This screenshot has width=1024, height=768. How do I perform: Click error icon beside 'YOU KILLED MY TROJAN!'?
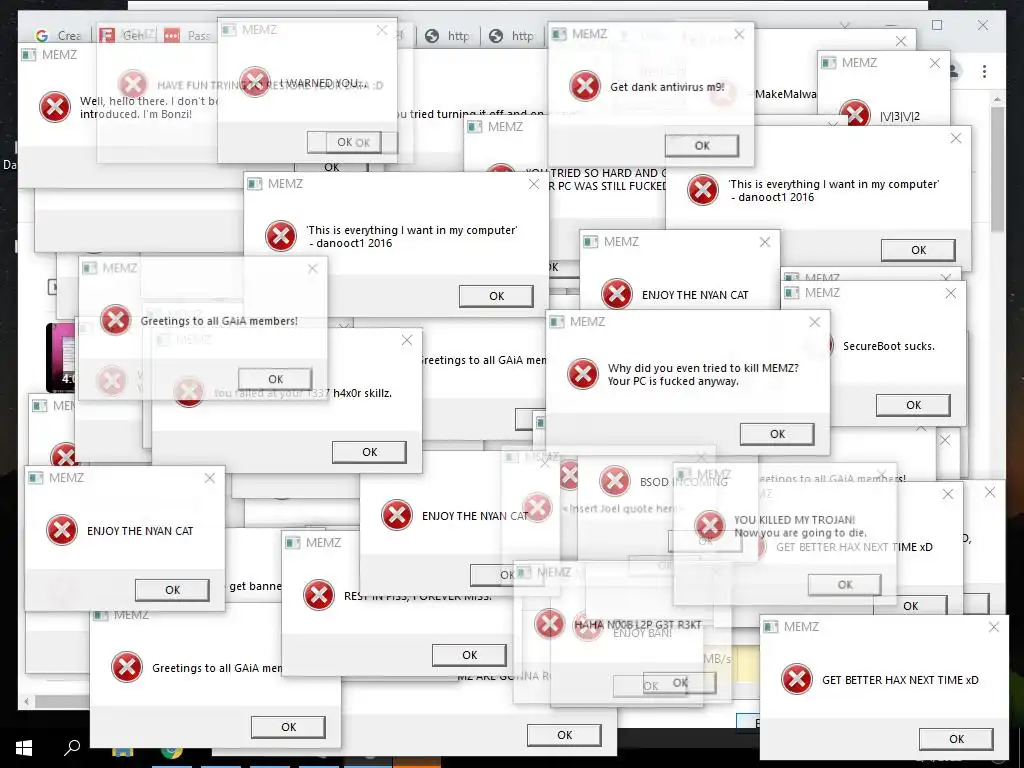click(x=709, y=526)
